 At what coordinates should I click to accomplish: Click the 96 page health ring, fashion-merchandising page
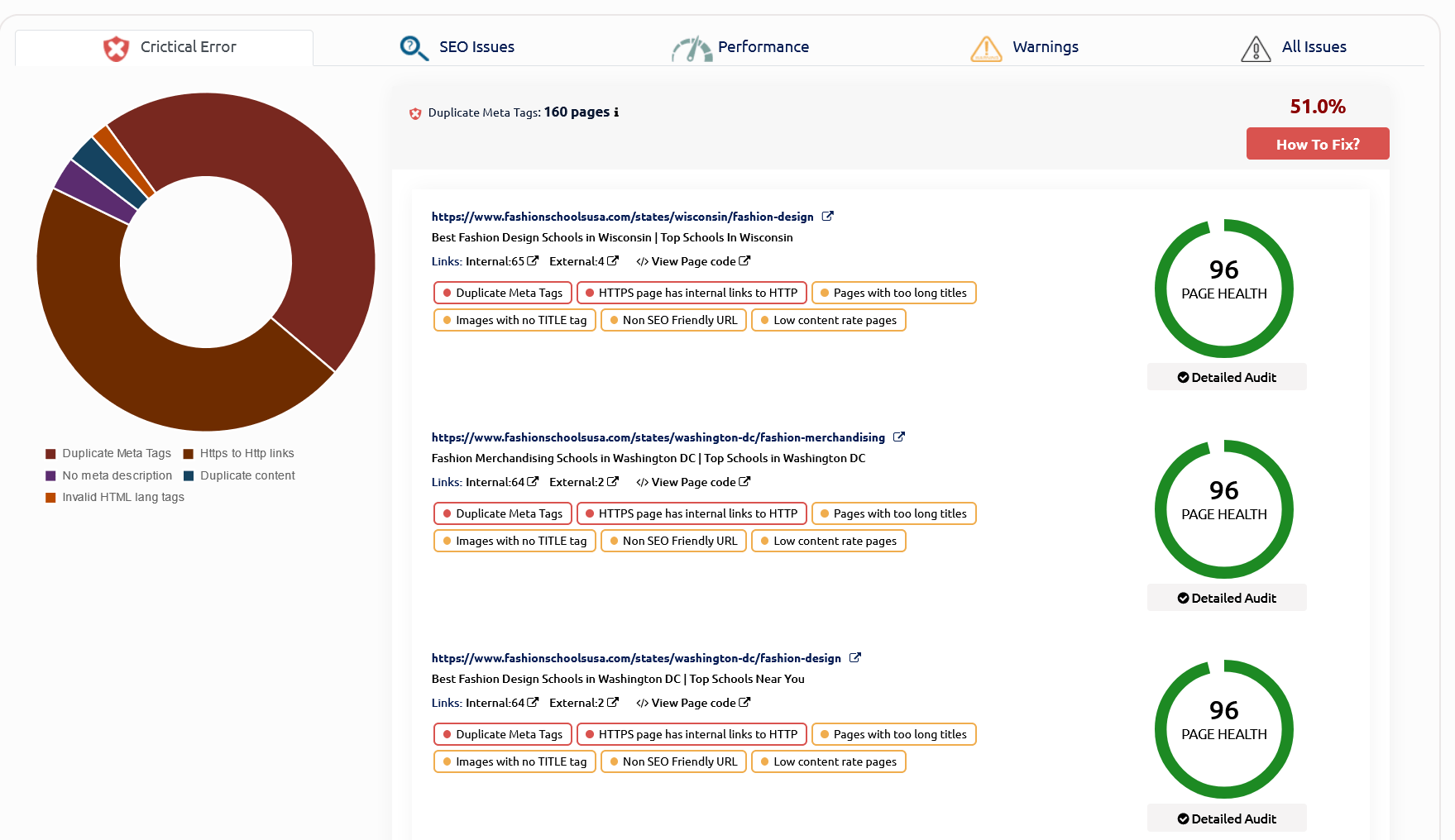pyautogui.click(x=1224, y=509)
